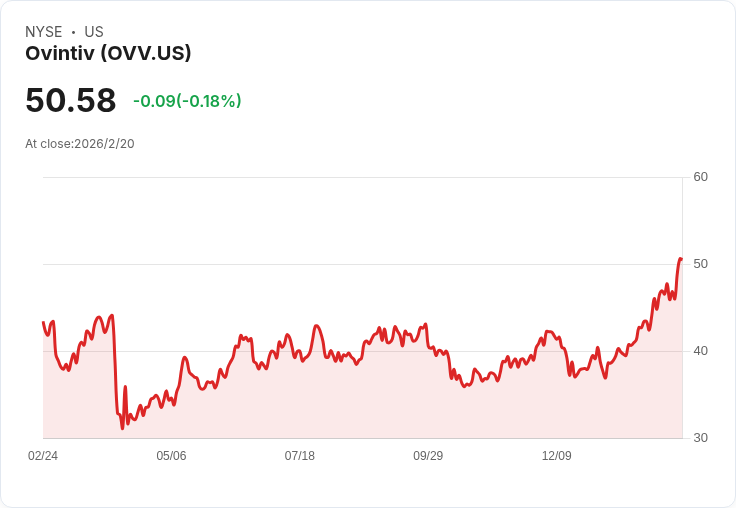Select the 07/18 date on the time axis

[x=299, y=456]
